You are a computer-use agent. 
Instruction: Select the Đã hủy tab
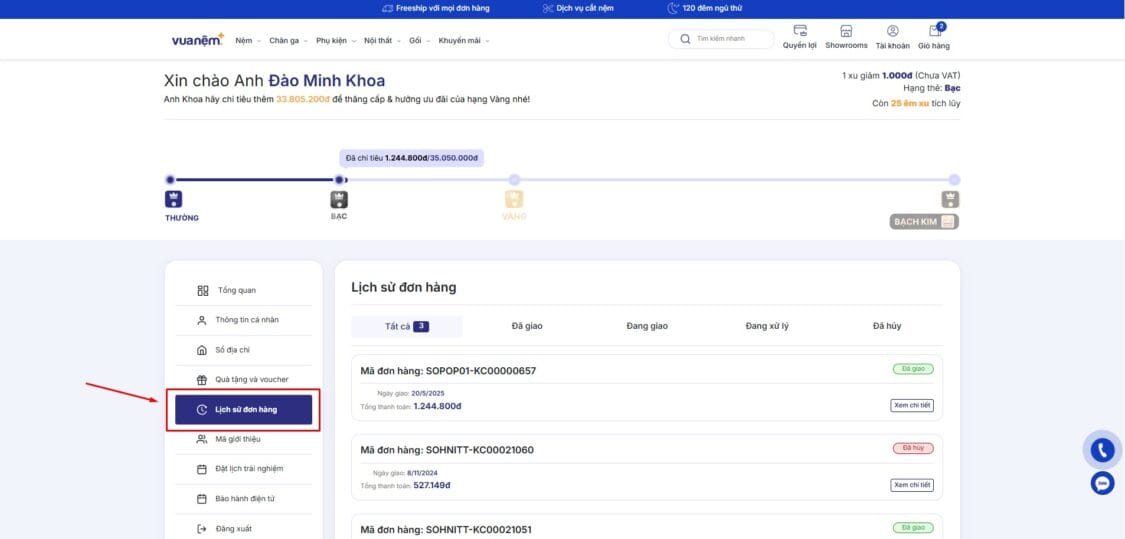(x=886, y=326)
